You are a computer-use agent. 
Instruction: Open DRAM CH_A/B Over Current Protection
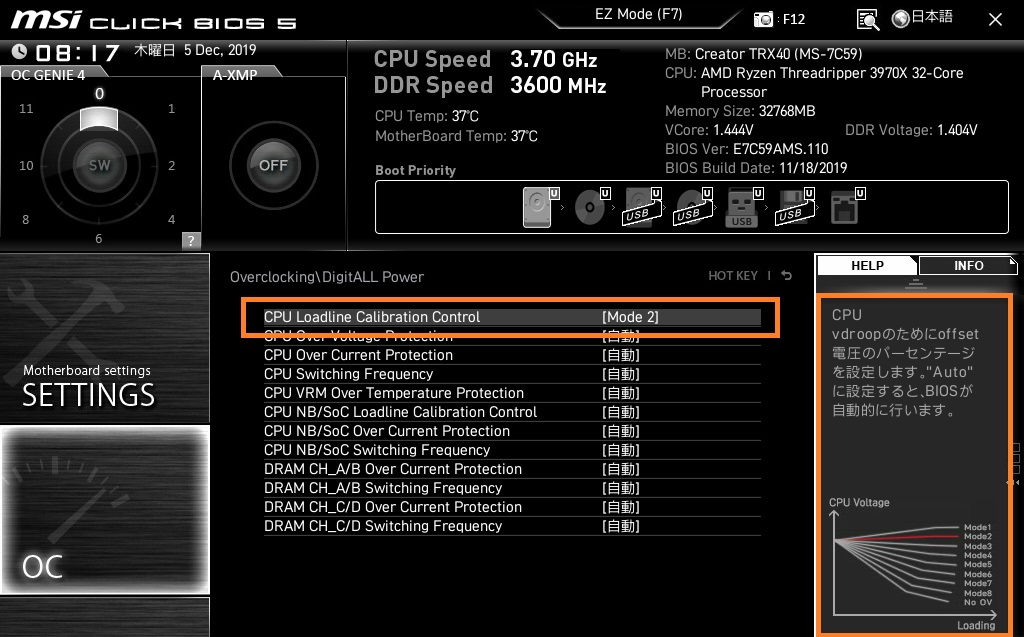point(512,468)
